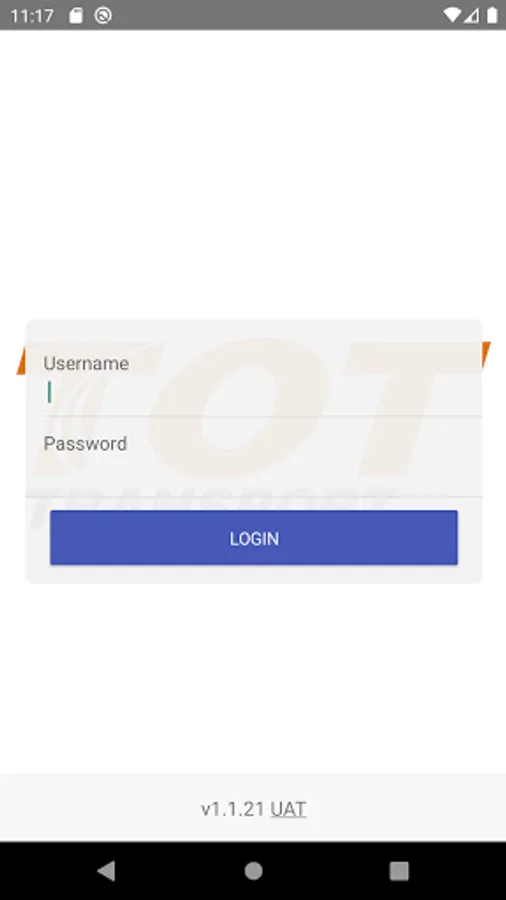Open recent apps with square button
Screen dimensions: 506x900
pos(399,871)
